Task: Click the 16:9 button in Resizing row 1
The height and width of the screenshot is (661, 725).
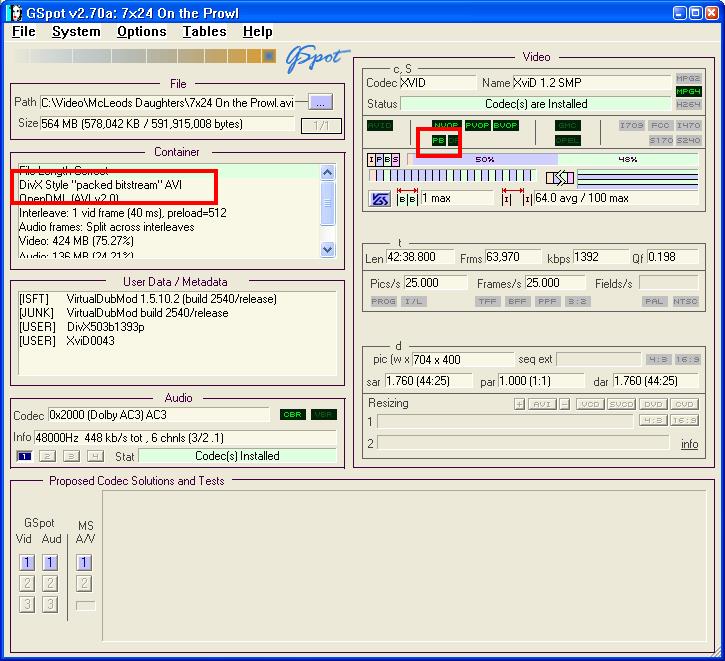Action: click(684, 421)
